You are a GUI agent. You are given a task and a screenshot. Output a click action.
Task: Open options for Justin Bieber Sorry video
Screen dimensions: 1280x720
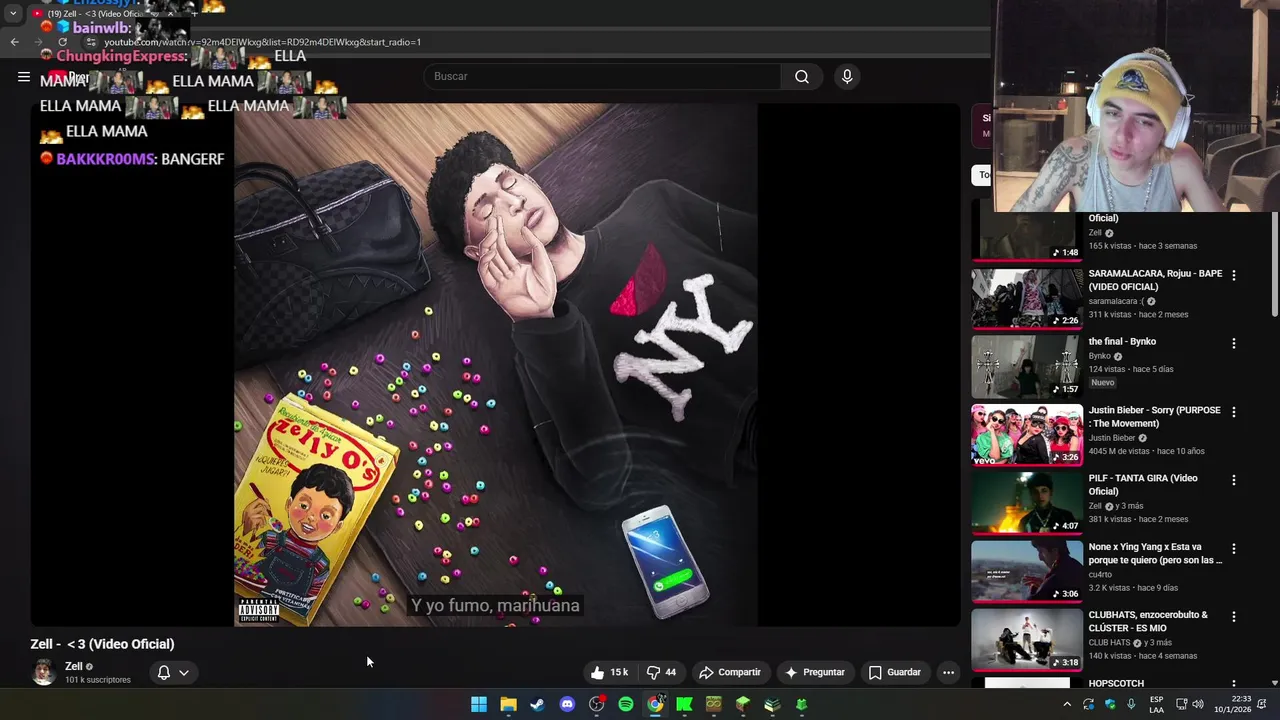[1233, 412]
